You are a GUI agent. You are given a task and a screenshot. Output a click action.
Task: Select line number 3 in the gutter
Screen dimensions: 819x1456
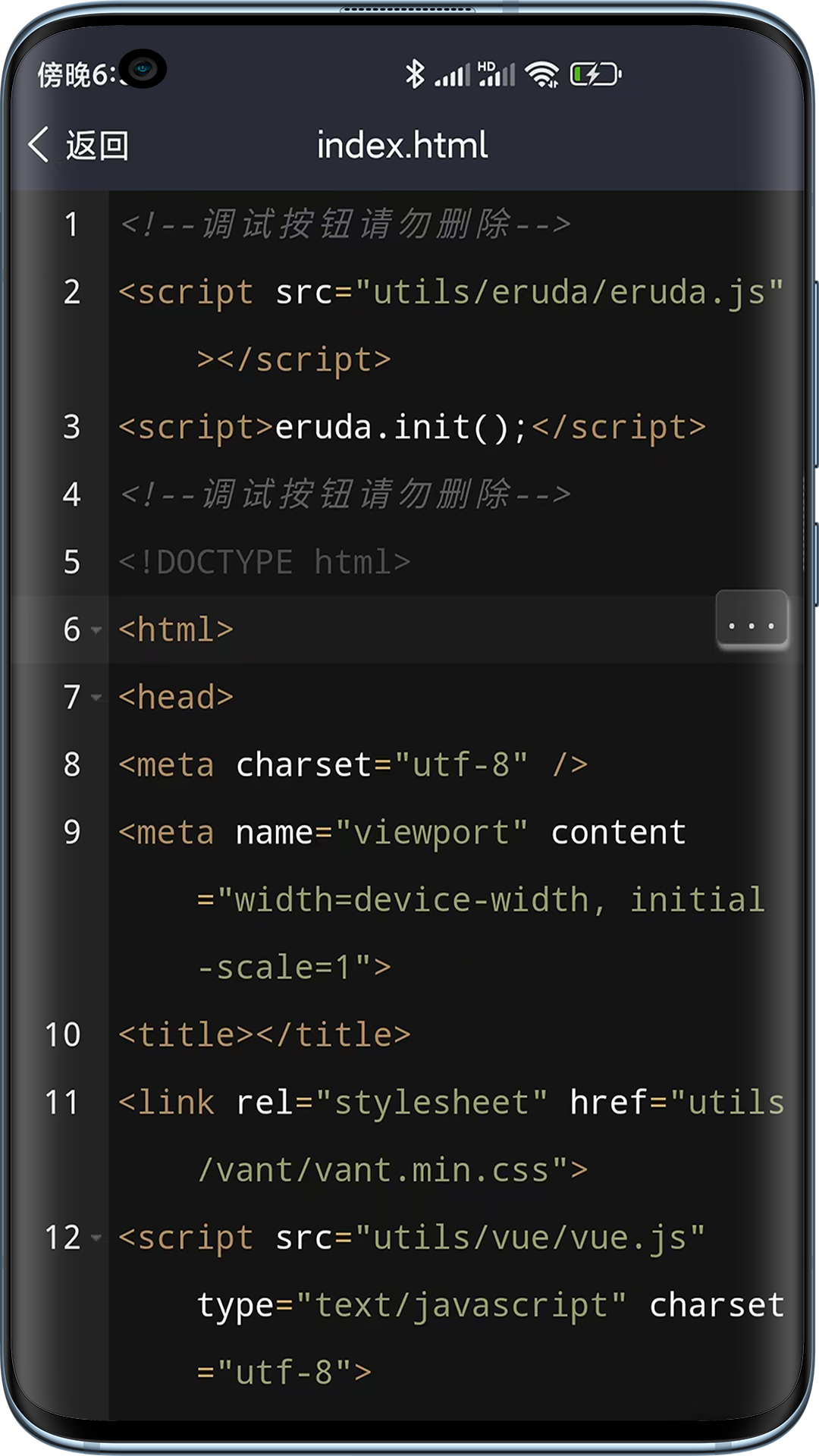tap(71, 427)
